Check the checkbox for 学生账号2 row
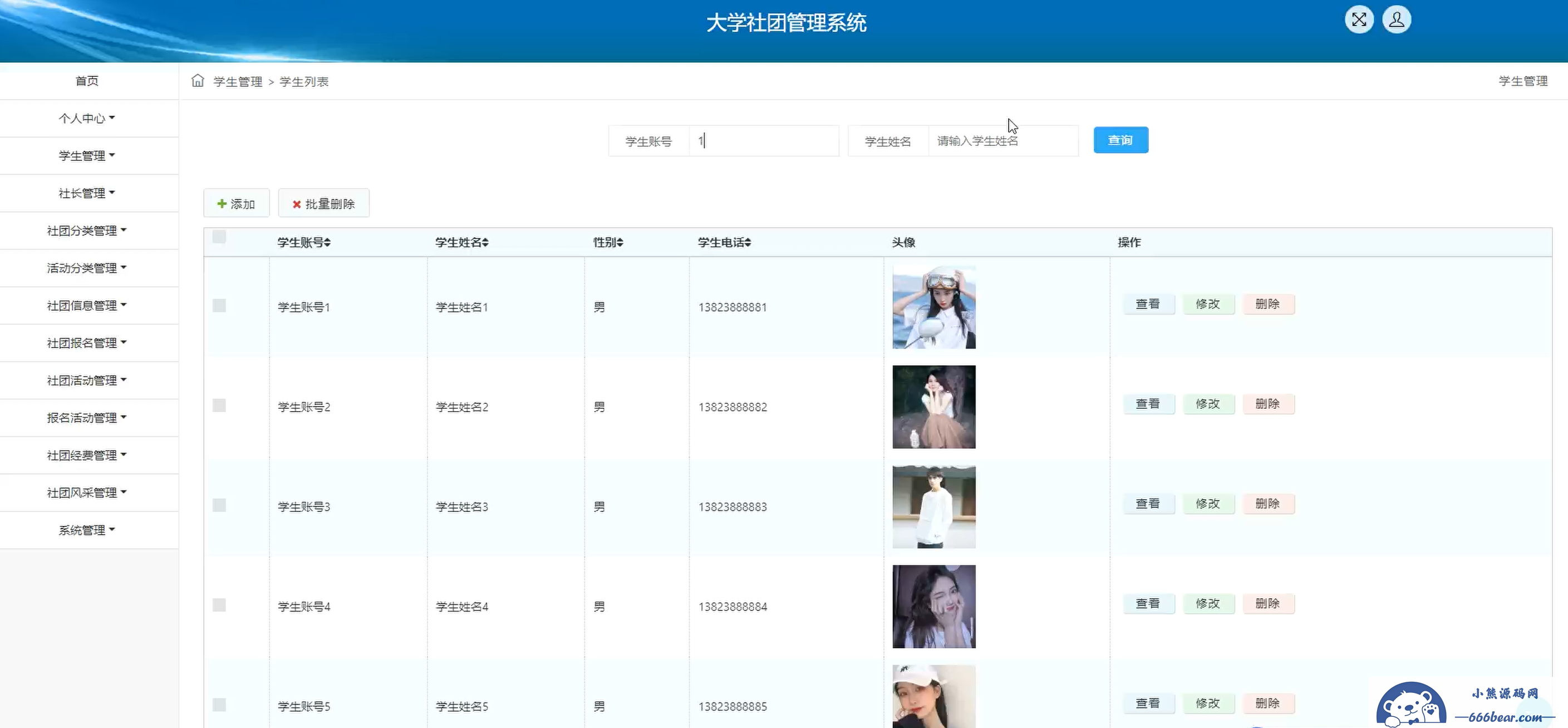Image resolution: width=1568 pixels, height=728 pixels. pos(219,405)
